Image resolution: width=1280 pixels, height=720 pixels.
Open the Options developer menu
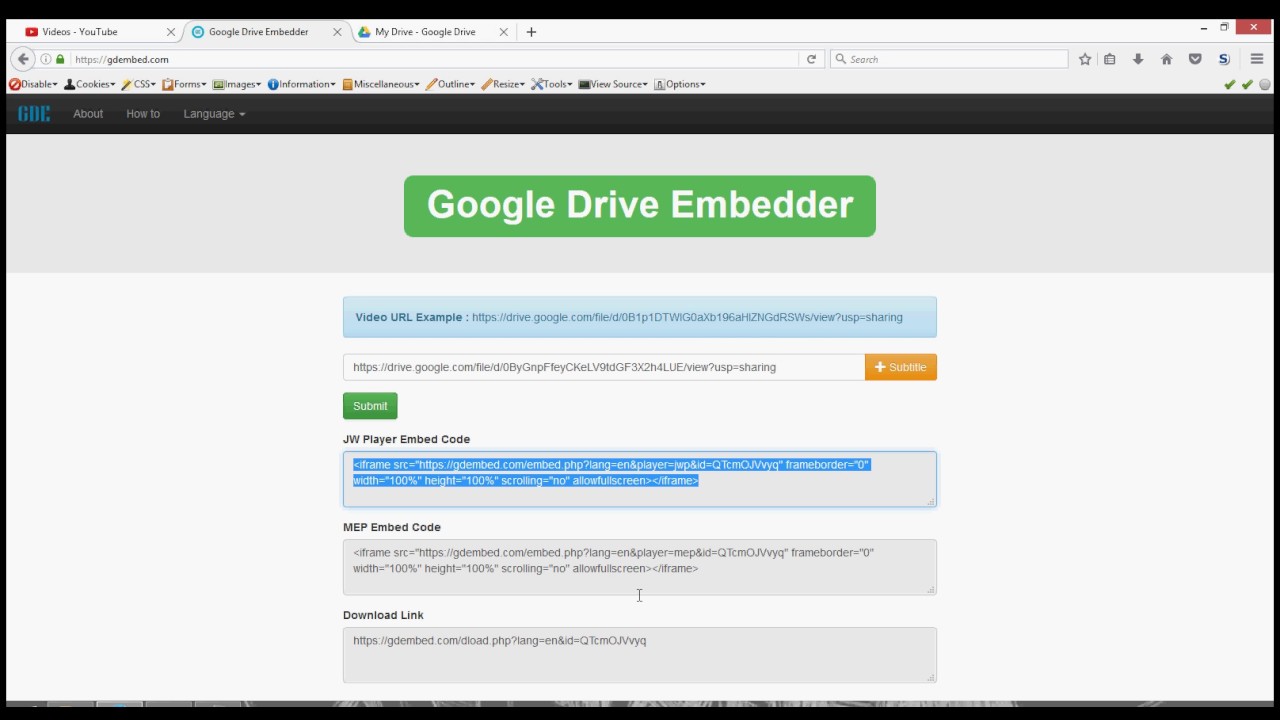[680, 84]
